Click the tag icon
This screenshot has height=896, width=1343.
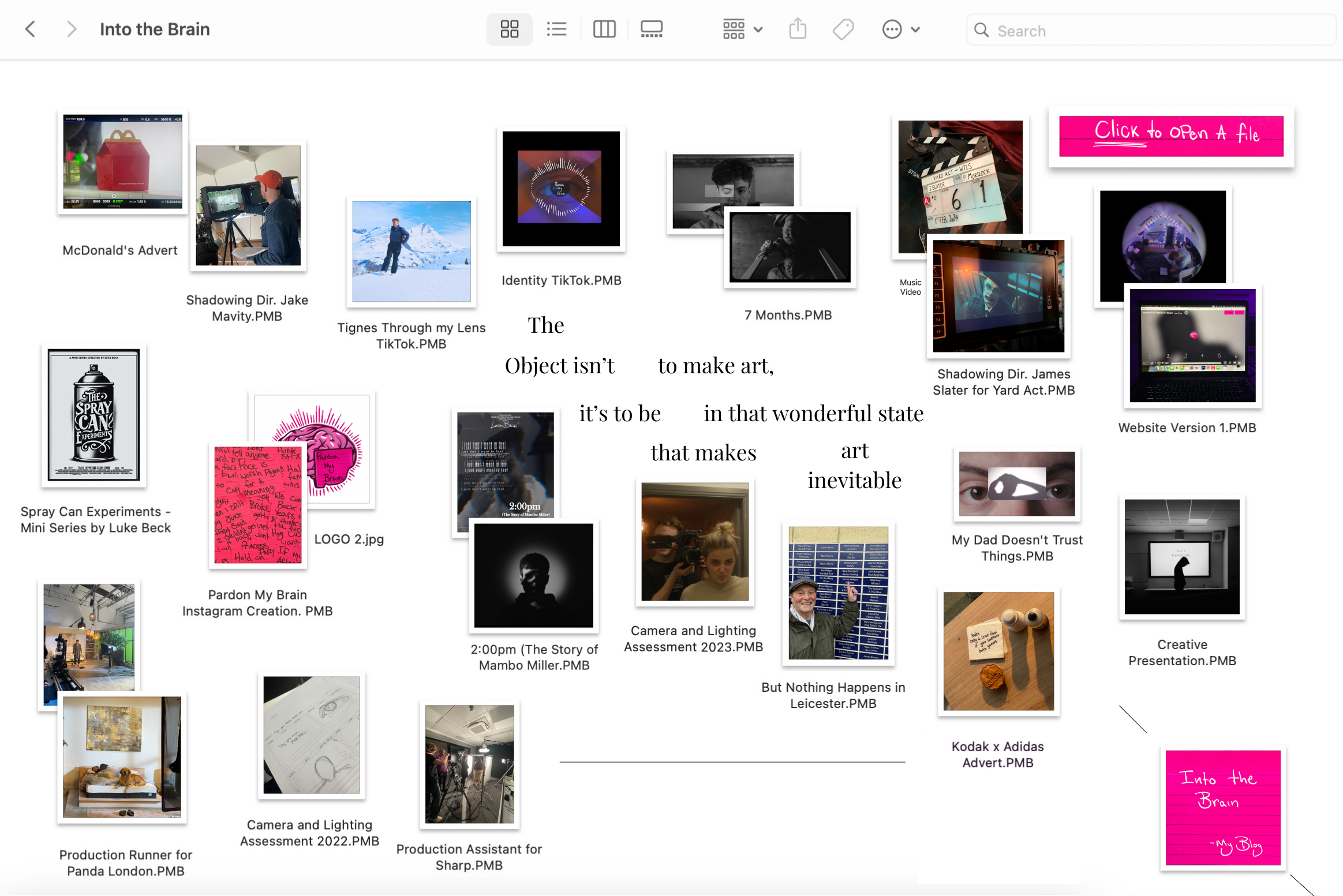[843, 29]
